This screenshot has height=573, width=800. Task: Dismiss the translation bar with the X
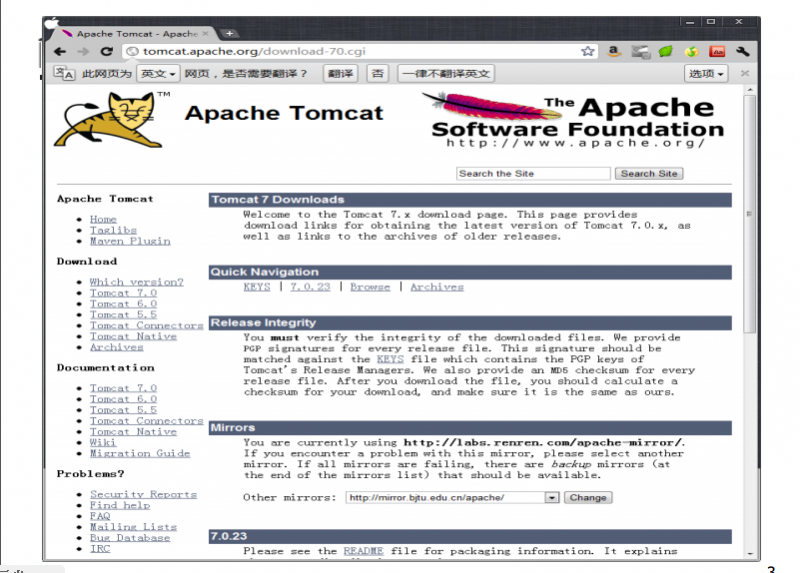pyautogui.click(x=745, y=73)
